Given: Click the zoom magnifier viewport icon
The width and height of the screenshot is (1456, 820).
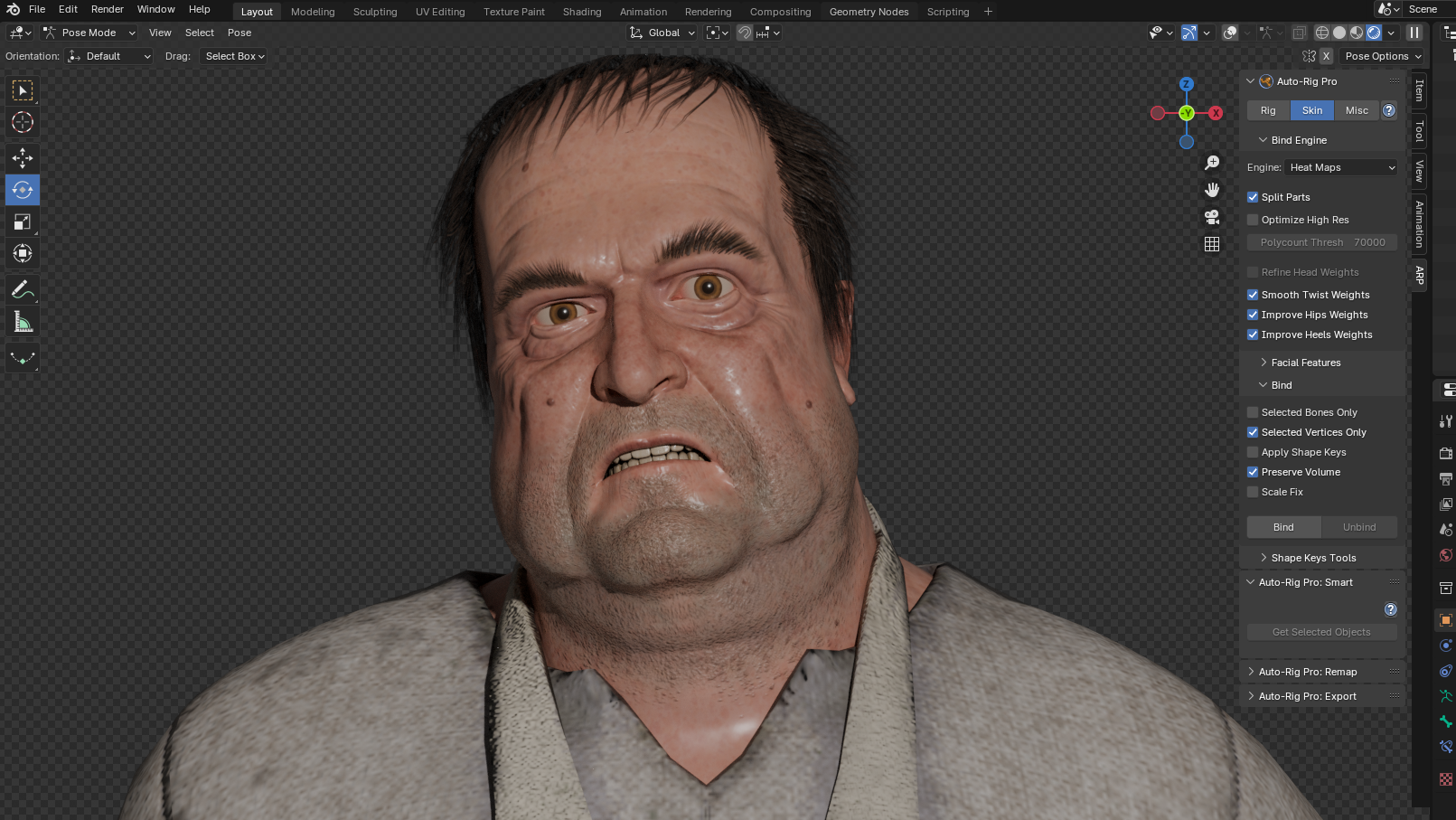Looking at the screenshot, I should click(1212, 163).
